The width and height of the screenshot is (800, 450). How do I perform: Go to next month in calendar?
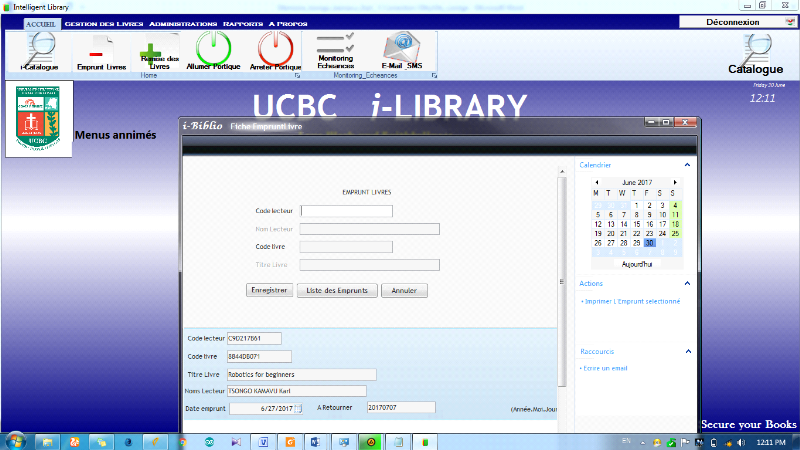click(x=675, y=182)
